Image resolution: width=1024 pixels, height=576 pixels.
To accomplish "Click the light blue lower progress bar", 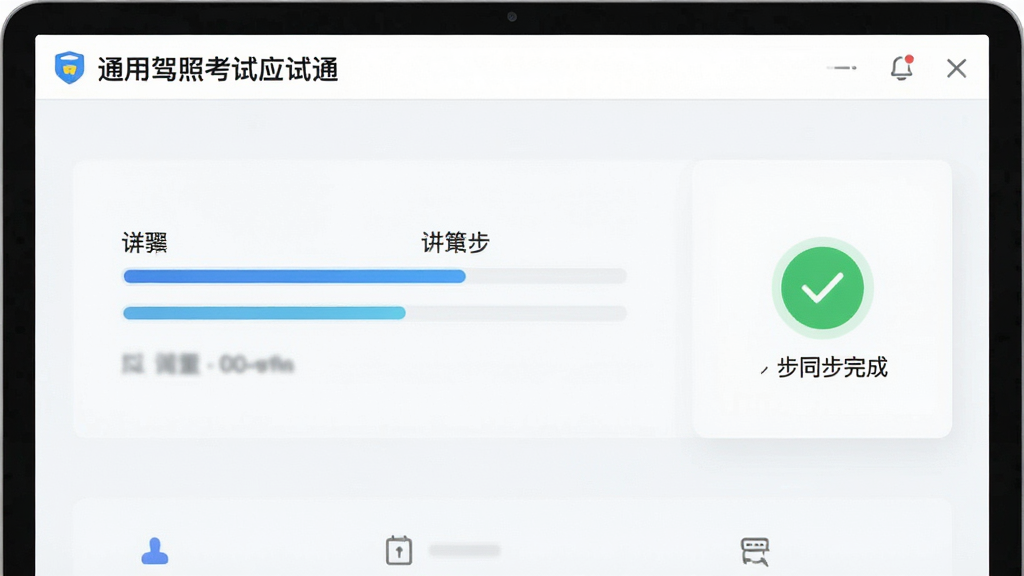I will pyautogui.click(x=374, y=313).
